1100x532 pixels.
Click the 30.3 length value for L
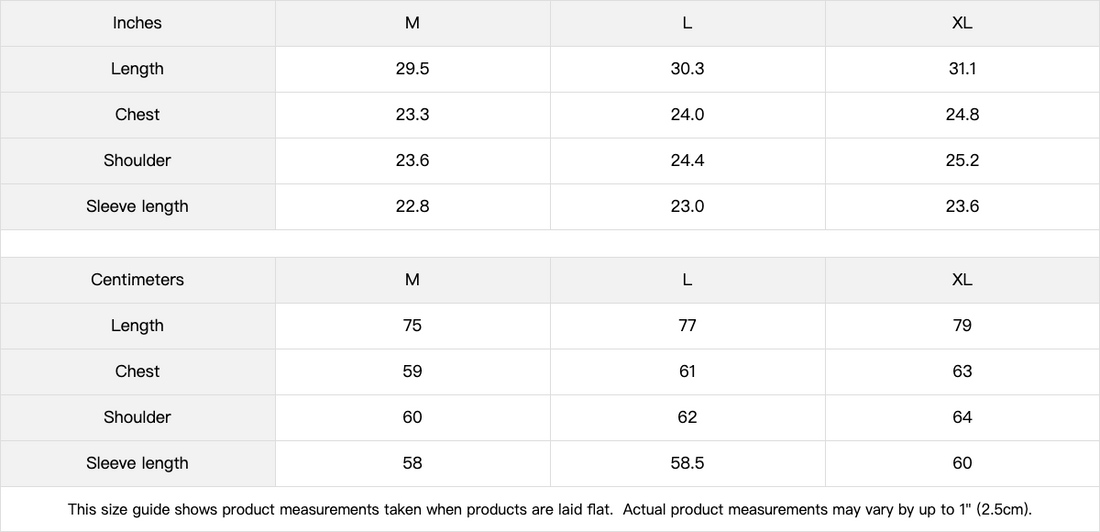(x=687, y=69)
